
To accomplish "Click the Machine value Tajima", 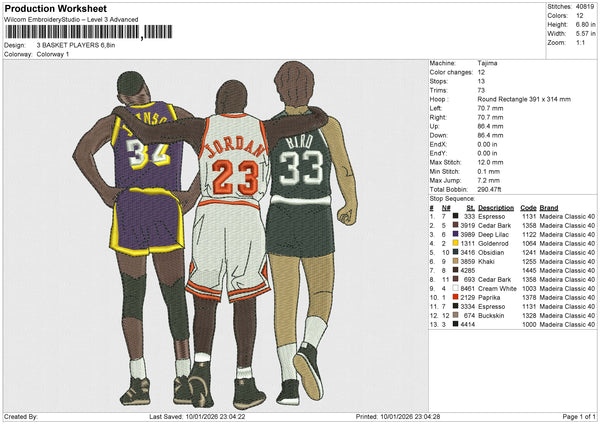I will tap(487, 63).
